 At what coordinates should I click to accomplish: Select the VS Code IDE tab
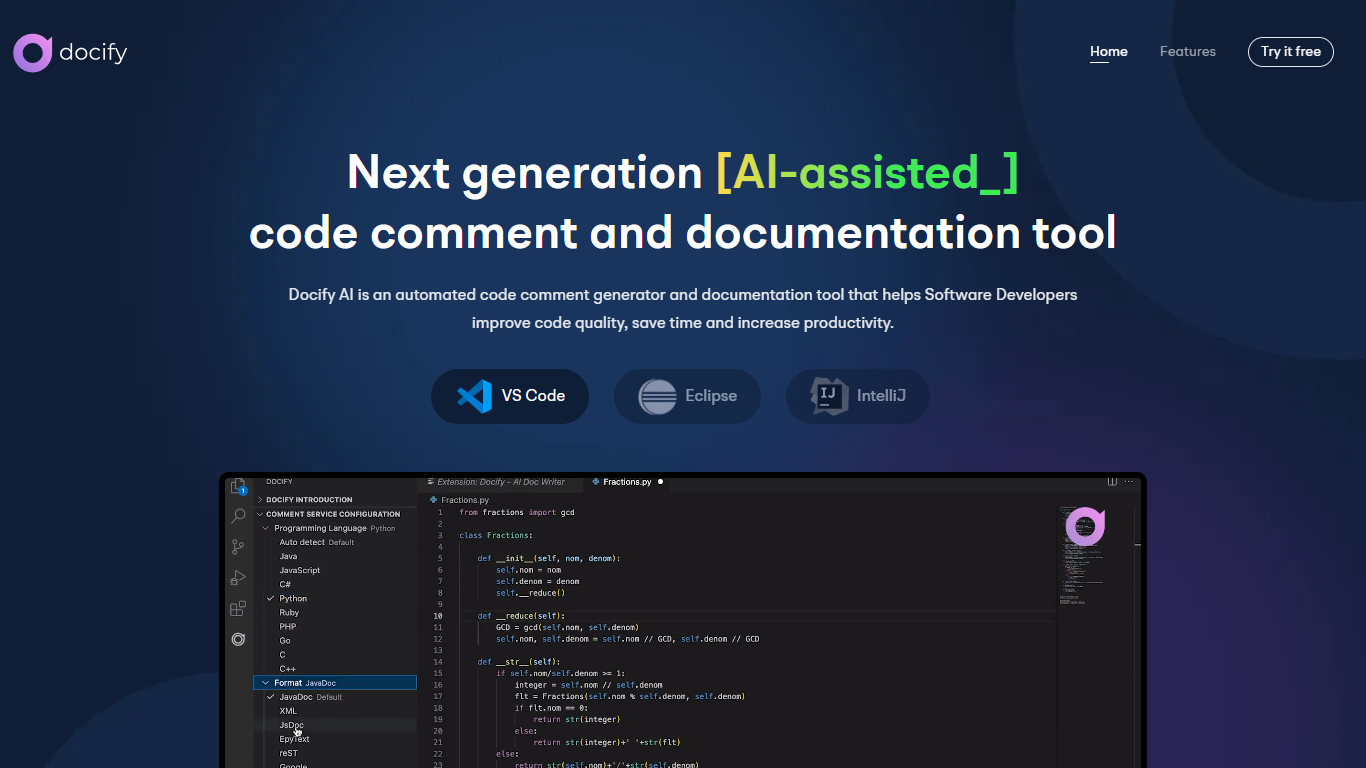pos(510,396)
